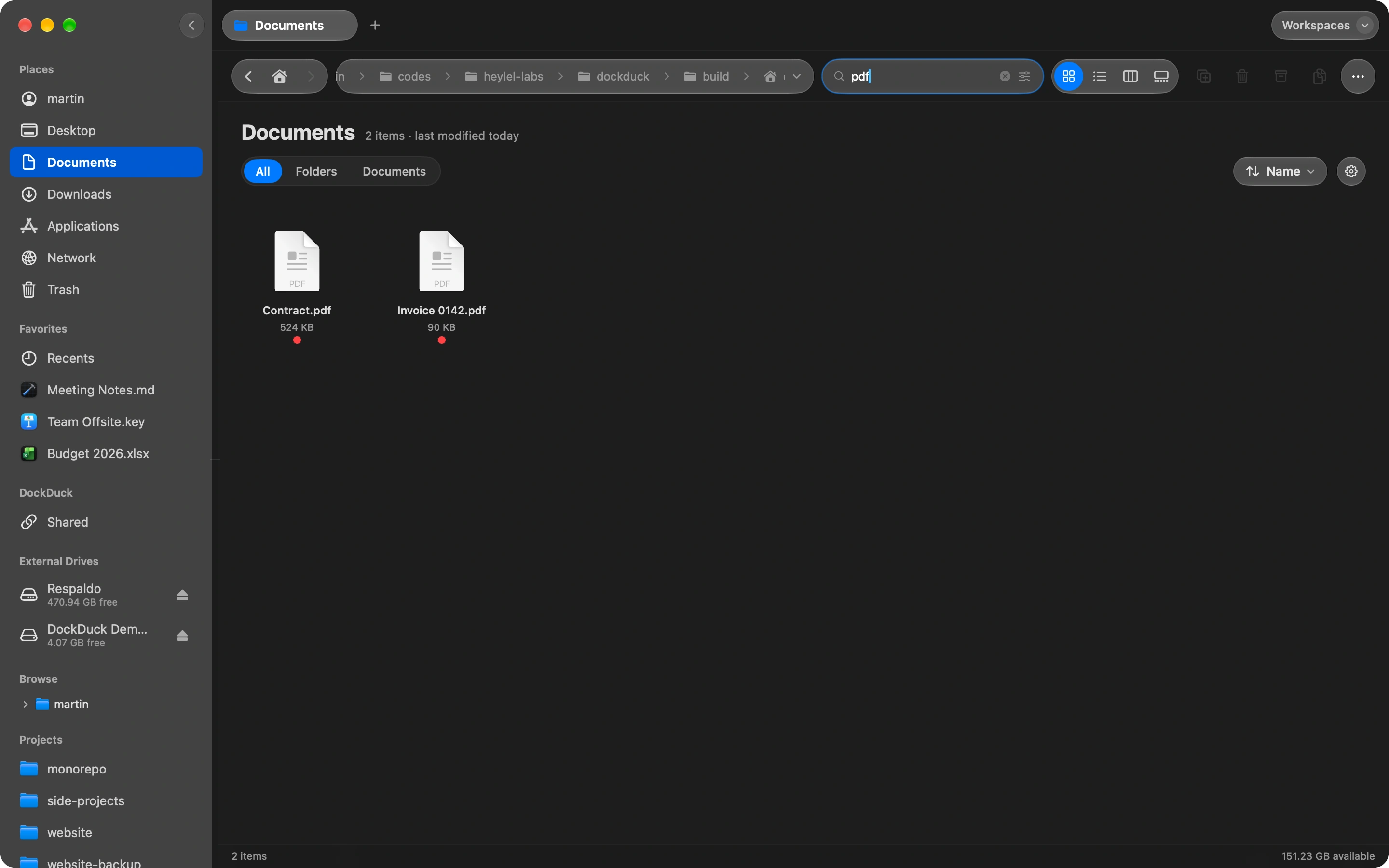
Task: Open the Workspaces dropdown
Action: click(x=1325, y=25)
